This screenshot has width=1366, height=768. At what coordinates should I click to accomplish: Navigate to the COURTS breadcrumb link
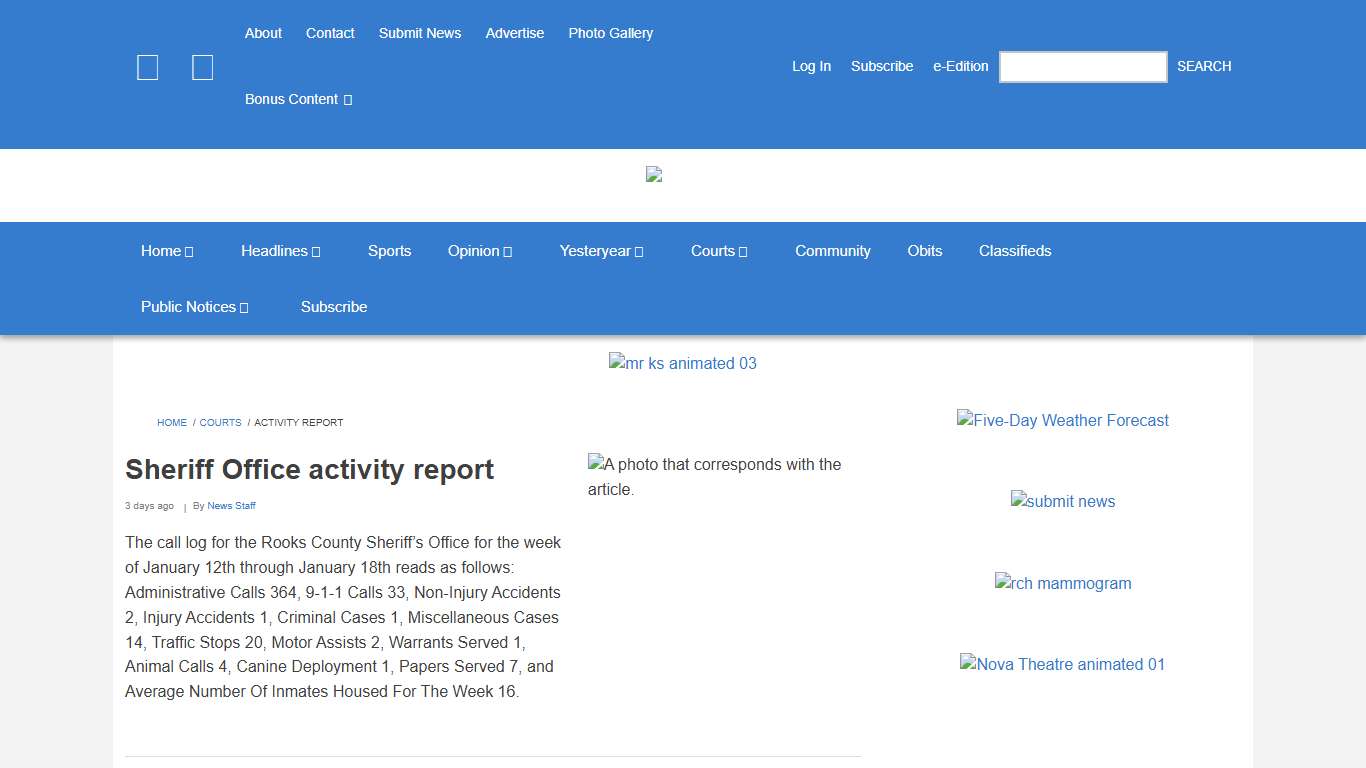(x=220, y=422)
